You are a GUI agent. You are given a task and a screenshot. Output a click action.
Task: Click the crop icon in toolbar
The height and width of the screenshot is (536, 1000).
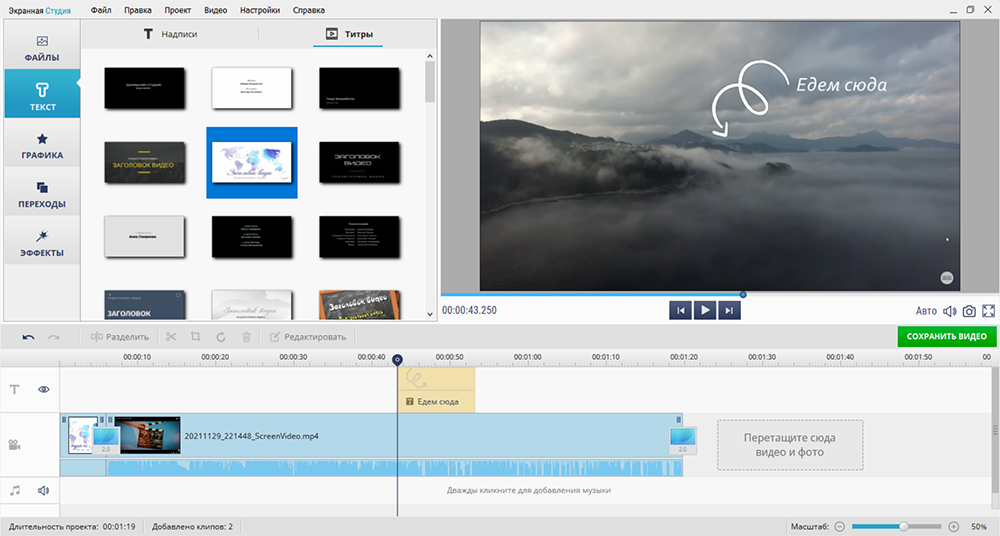click(196, 337)
